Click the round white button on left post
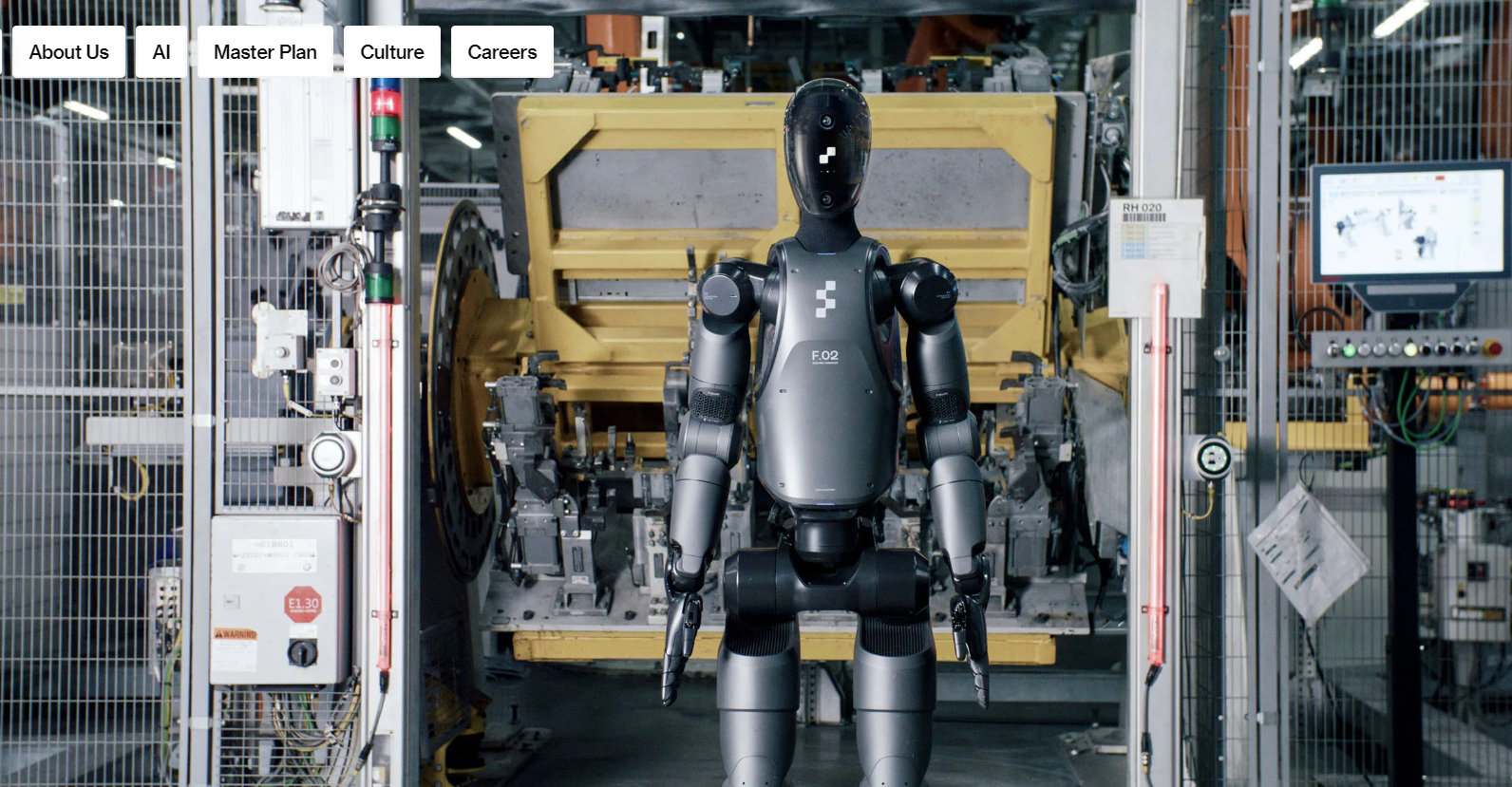This screenshot has width=1512, height=787. click(328, 455)
